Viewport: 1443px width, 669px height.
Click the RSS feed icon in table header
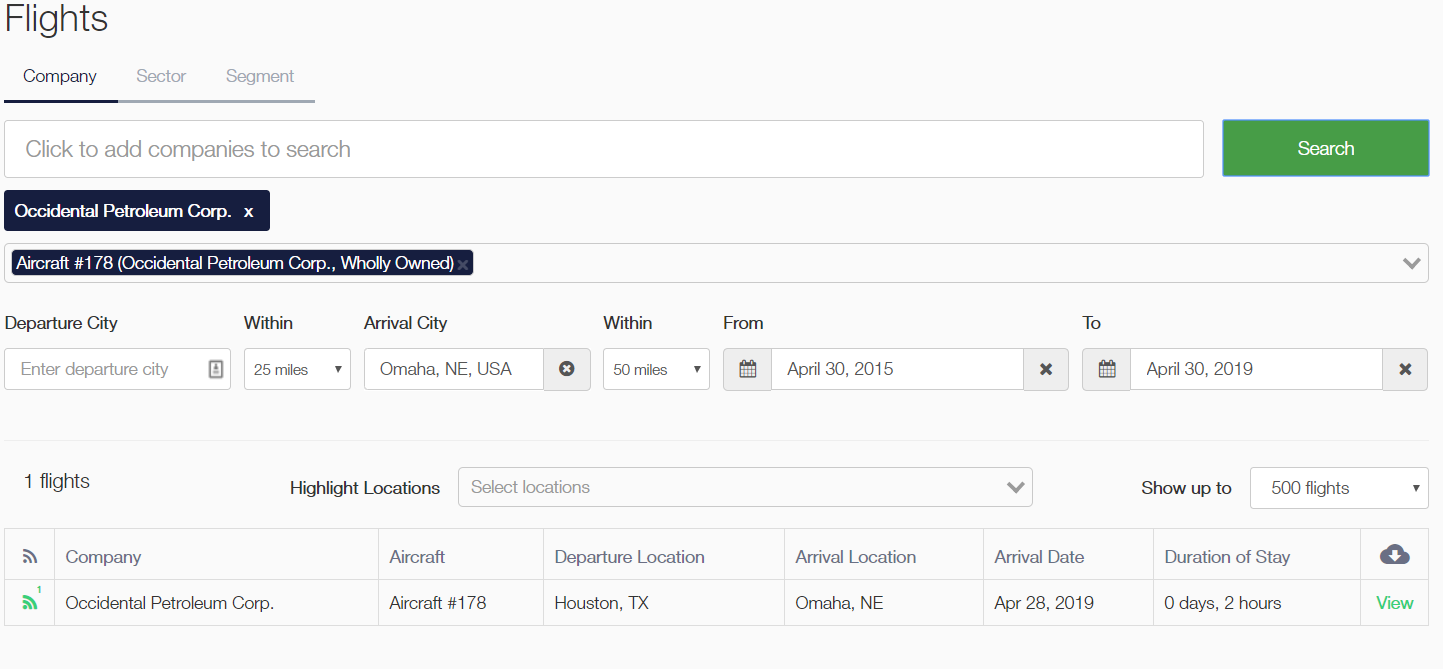tap(30, 557)
